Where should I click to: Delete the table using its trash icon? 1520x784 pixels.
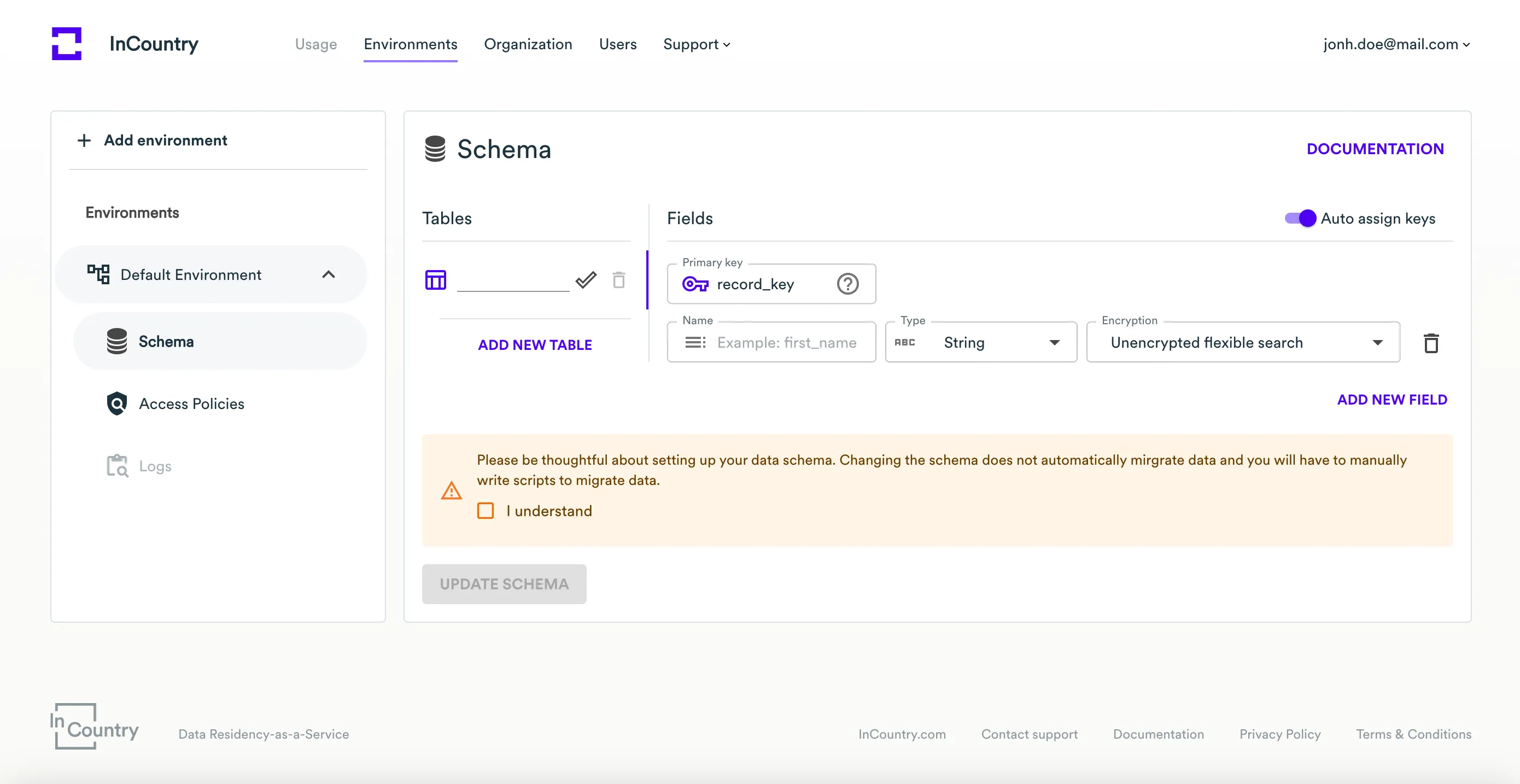tap(618, 279)
